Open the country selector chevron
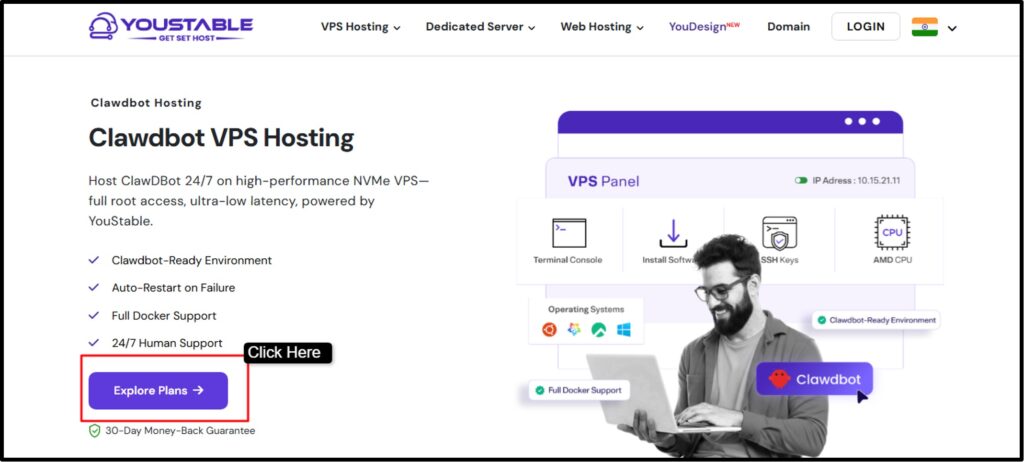Image resolution: width=1024 pixels, height=462 pixels. click(952, 28)
